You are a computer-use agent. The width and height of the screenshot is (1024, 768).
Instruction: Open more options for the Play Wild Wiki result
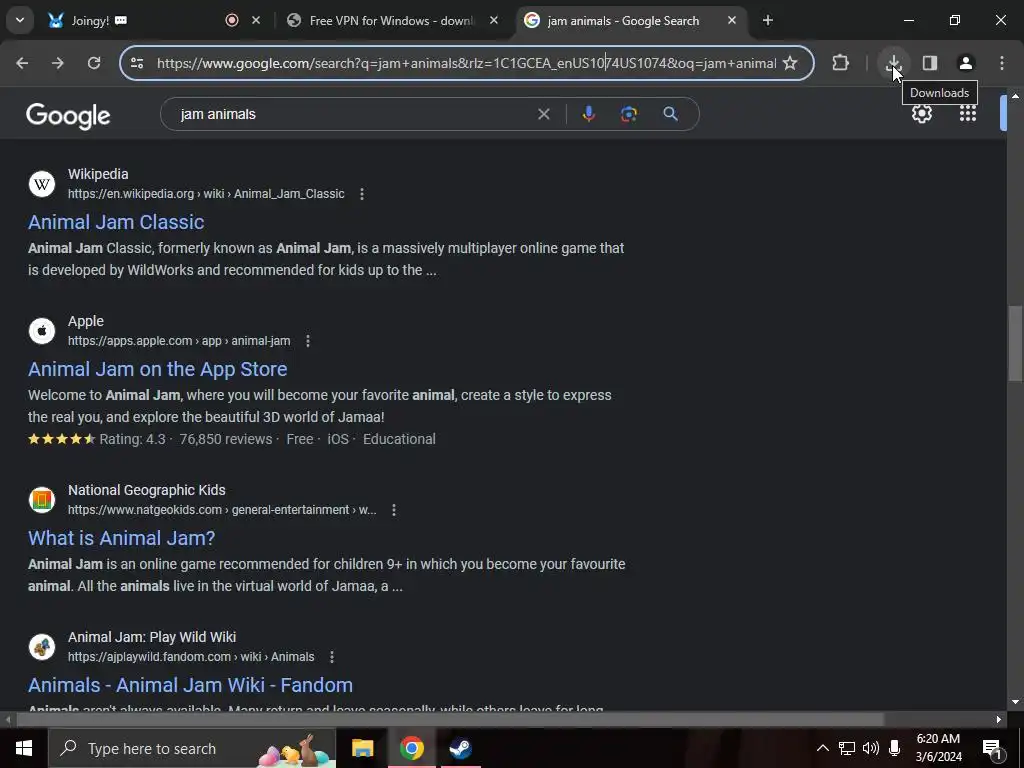[x=332, y=657]
